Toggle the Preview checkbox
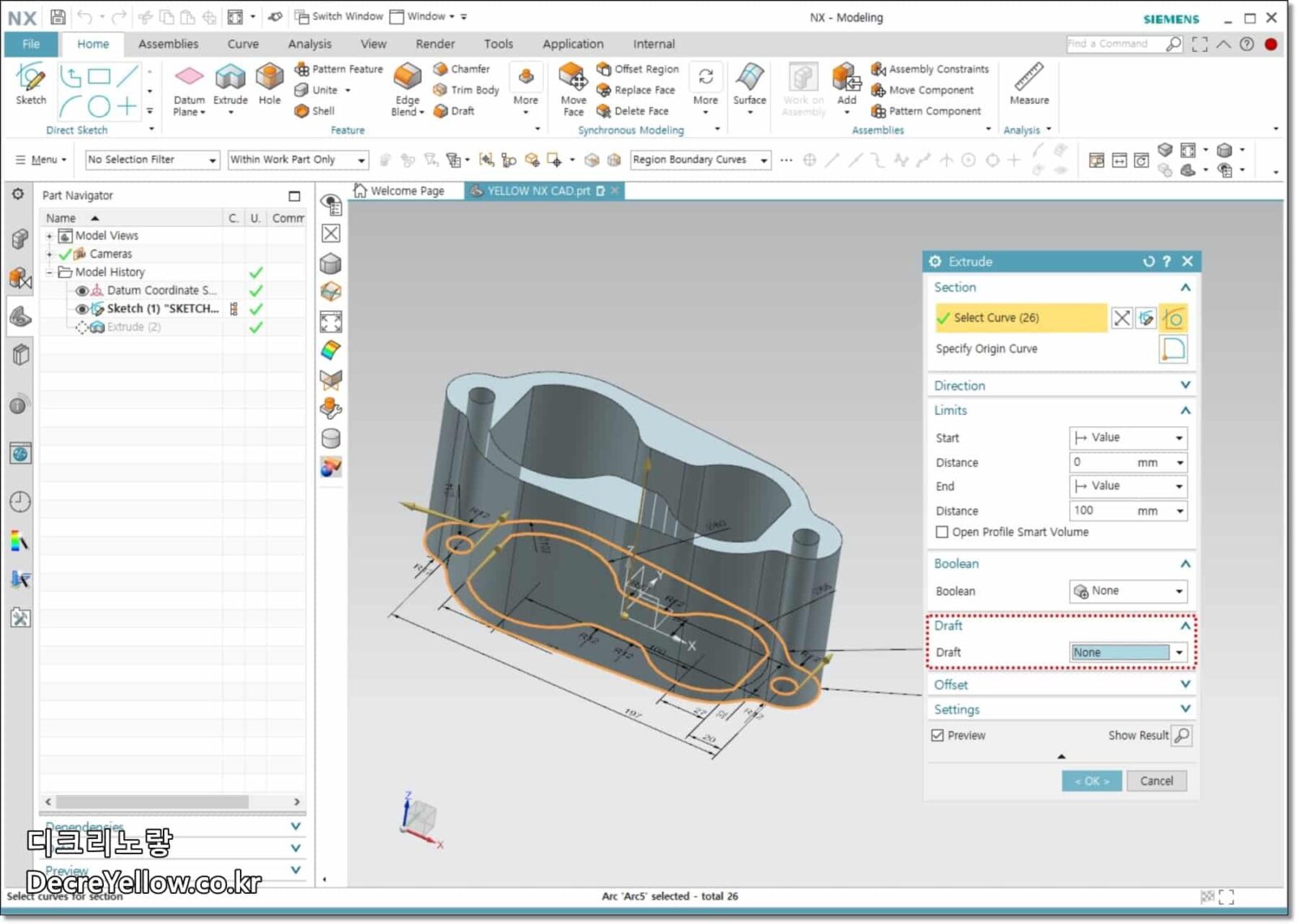 point(938,736)
